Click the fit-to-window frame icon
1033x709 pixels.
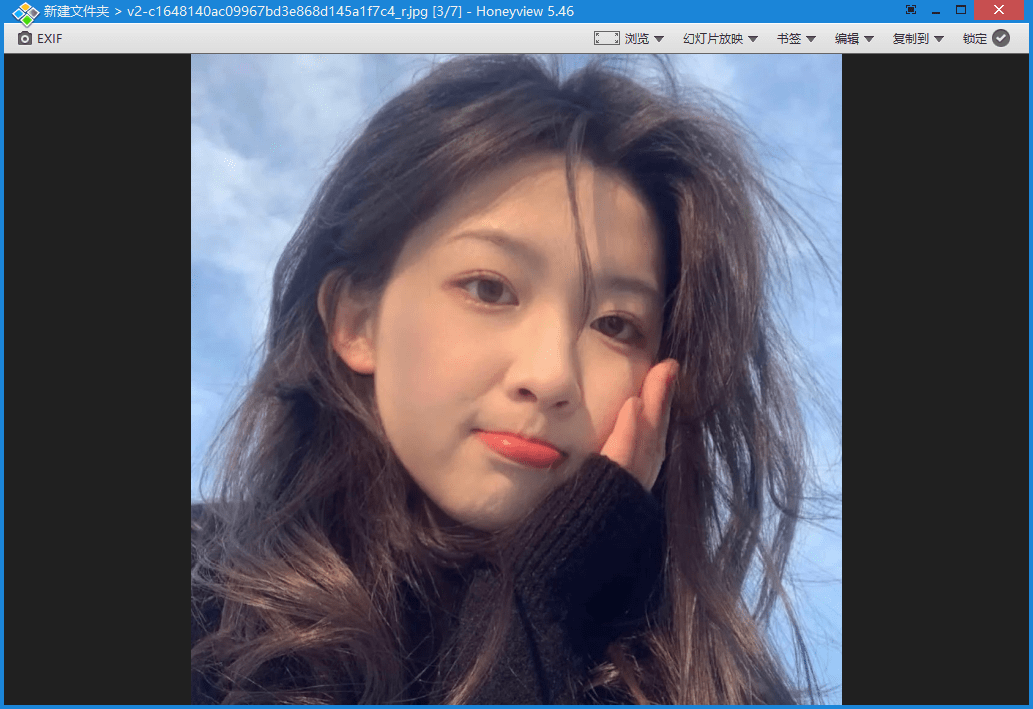606,38
